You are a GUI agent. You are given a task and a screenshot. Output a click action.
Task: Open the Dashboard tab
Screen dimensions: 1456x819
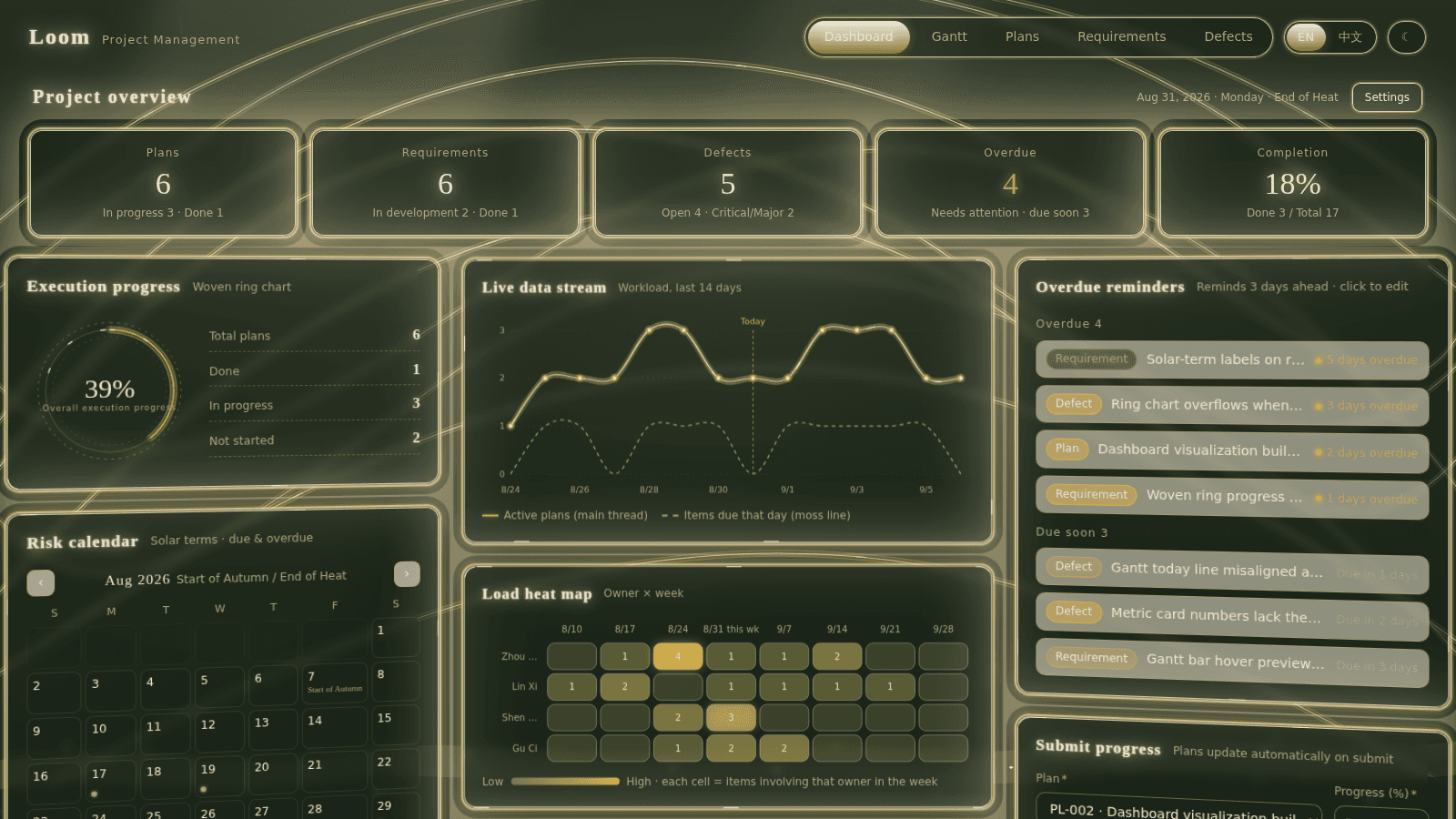pyautogui.click(x=858, y=37)
